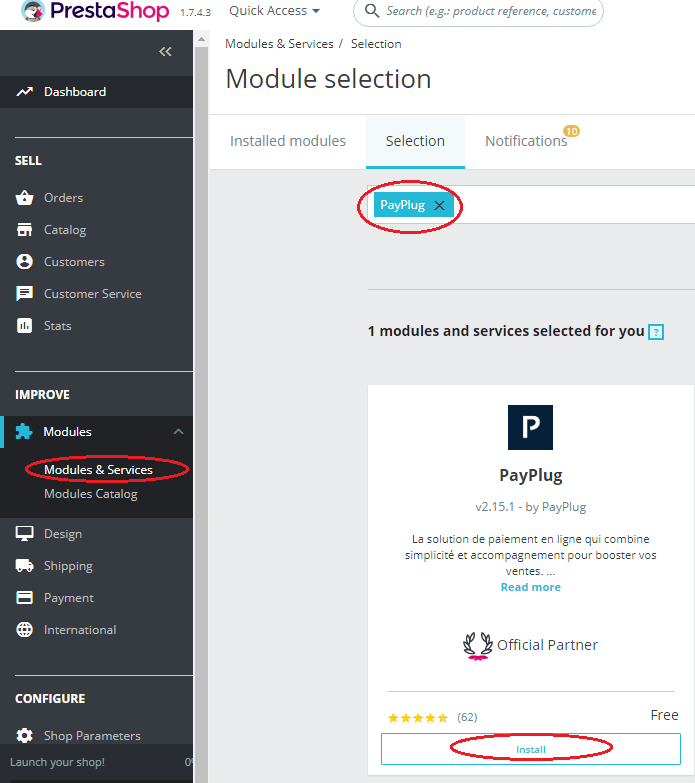Open the Customer Service menu

(93, 294)
